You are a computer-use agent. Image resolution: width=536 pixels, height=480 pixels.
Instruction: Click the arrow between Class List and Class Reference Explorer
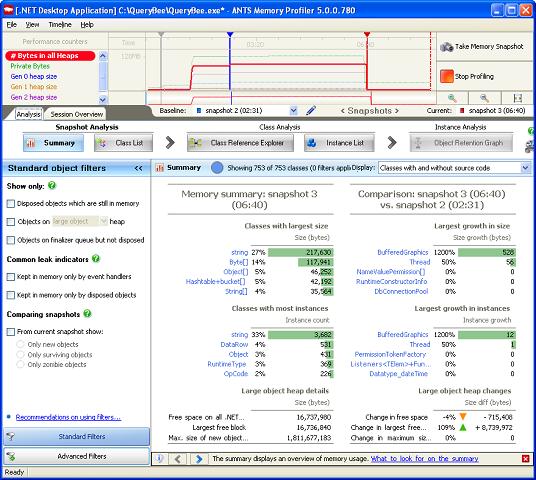(170, 143)
